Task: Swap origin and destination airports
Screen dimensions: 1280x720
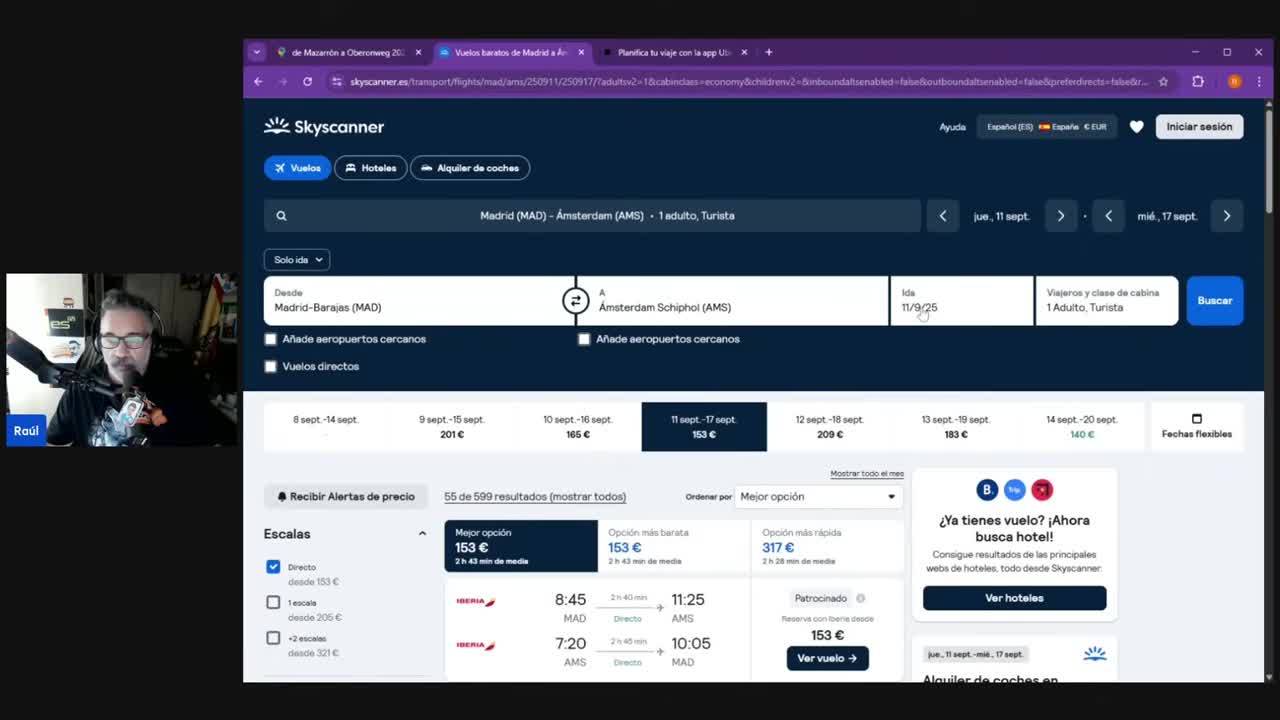Action: click(x=576, y=301)
